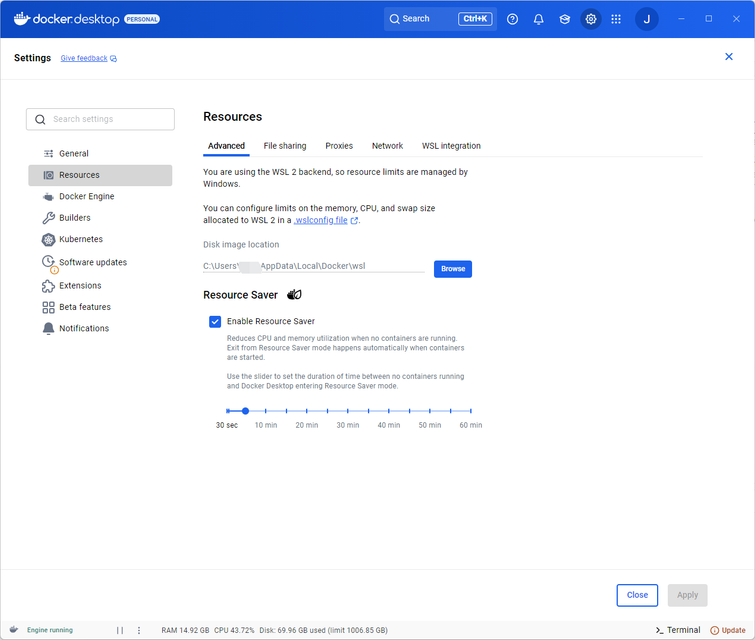Open the Docker Engine settings section
This screenshot has height=640, width=755.
pos(100,196)
